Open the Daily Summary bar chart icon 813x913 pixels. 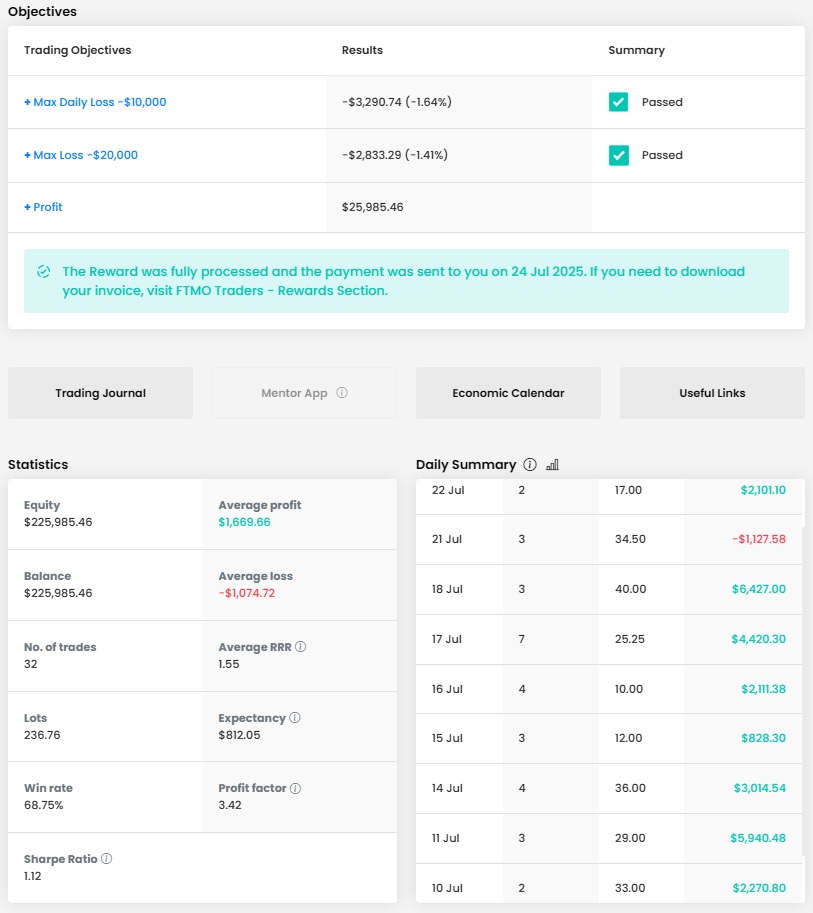[x=553, y=465]
